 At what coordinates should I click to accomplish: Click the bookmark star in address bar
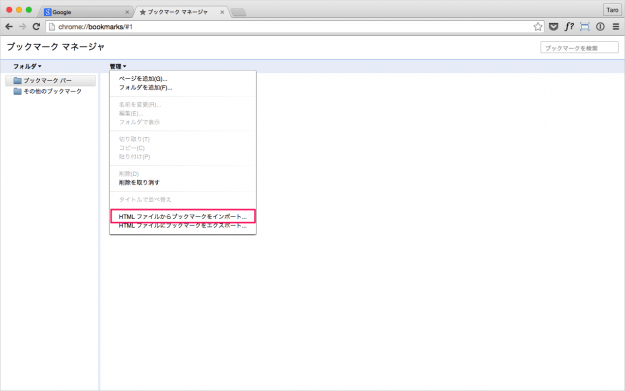tap(538, 27)
